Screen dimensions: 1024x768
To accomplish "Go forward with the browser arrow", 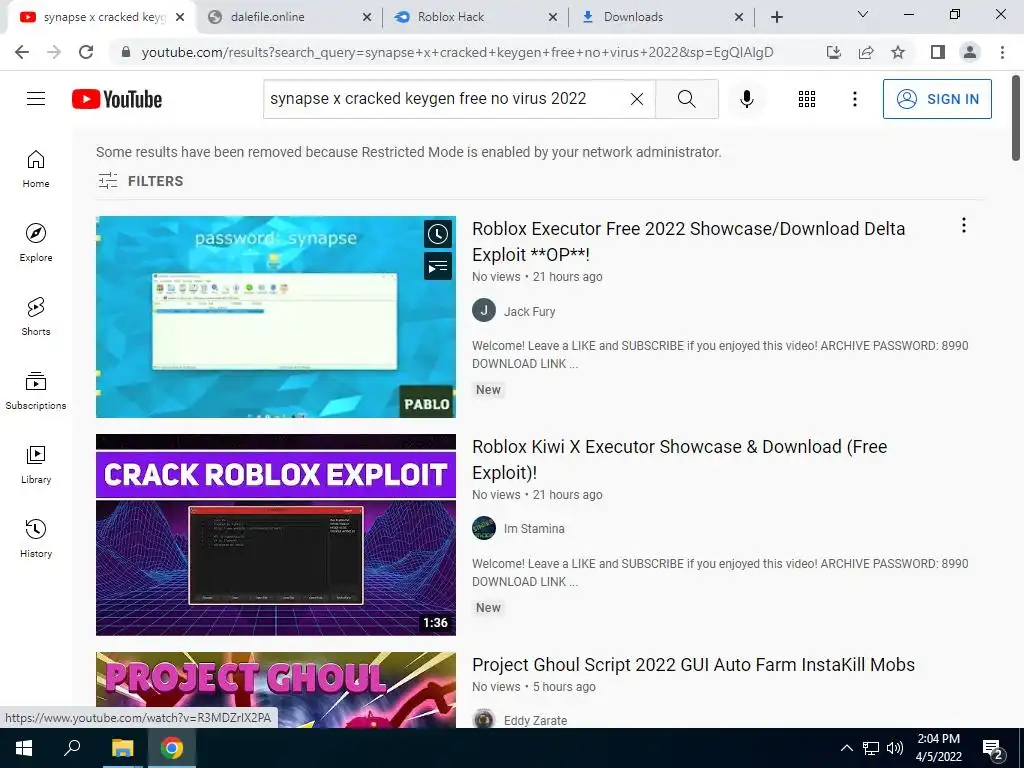I will (x=54, y=52).
